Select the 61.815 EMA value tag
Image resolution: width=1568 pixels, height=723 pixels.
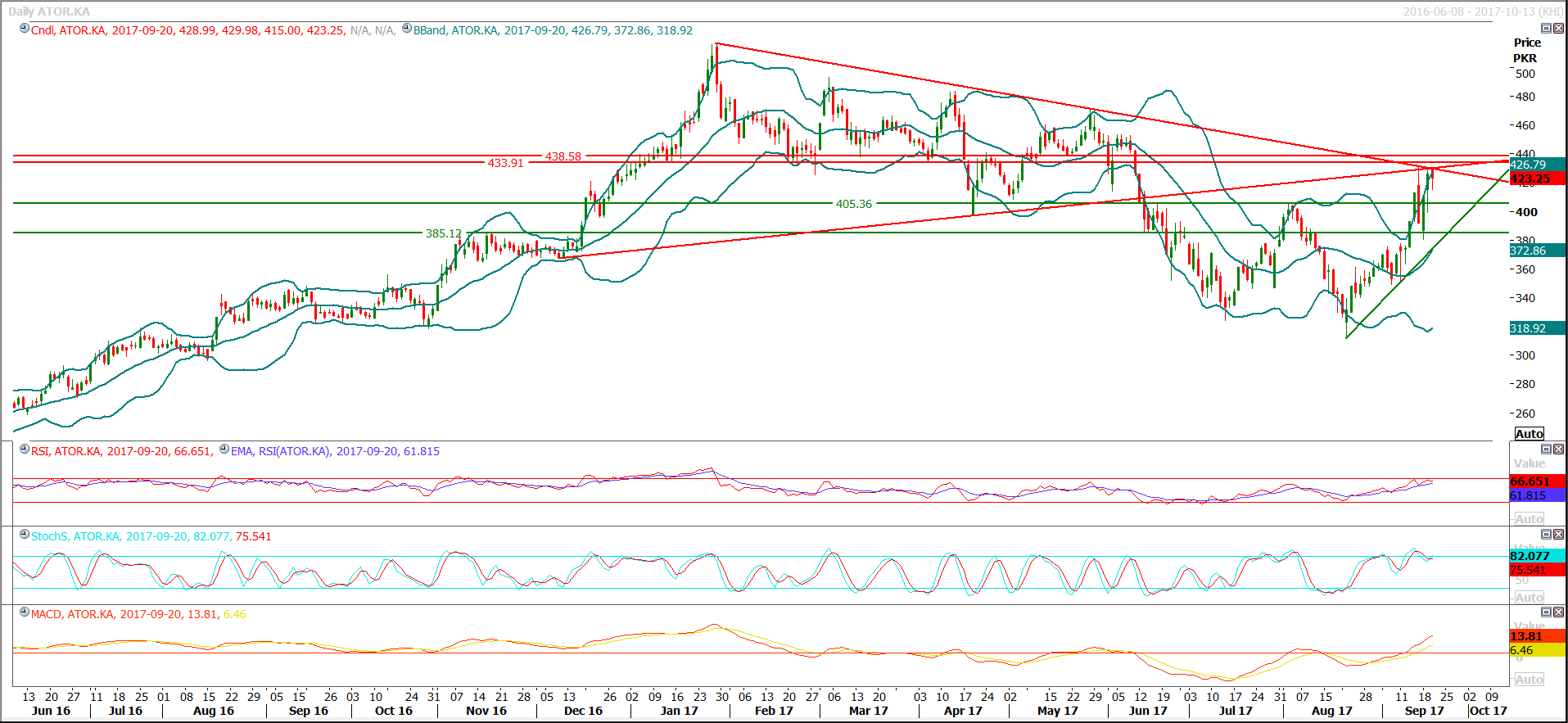point(1538,495)
